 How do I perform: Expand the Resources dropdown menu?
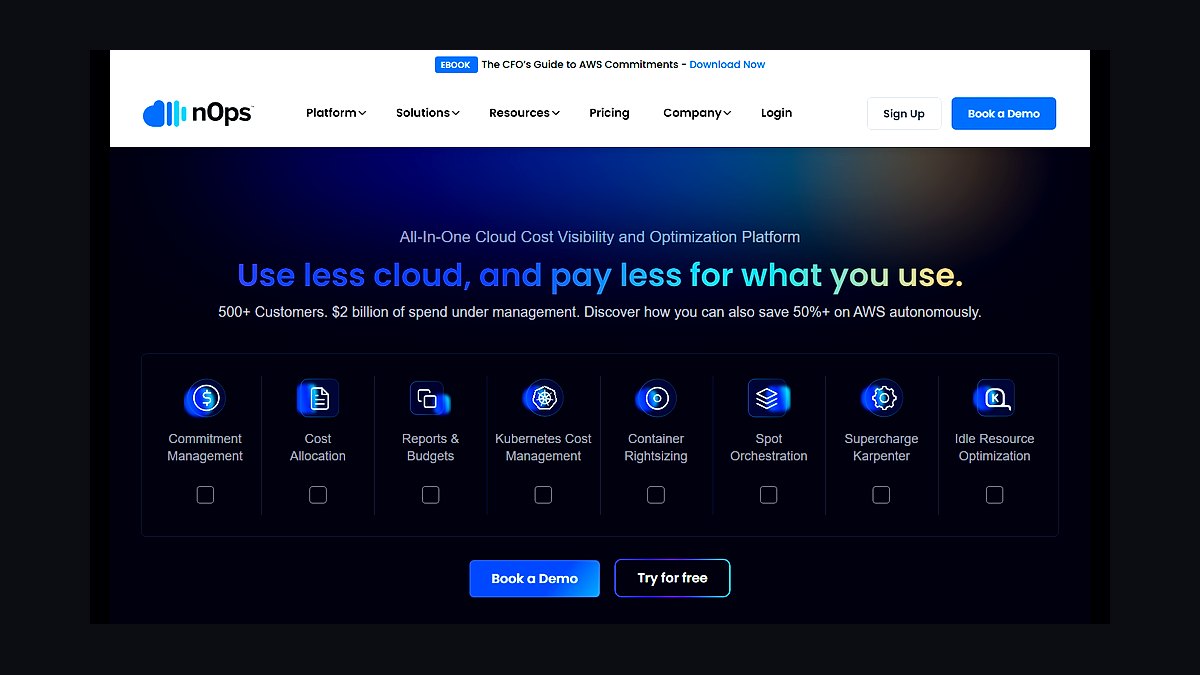coord(524,113)
